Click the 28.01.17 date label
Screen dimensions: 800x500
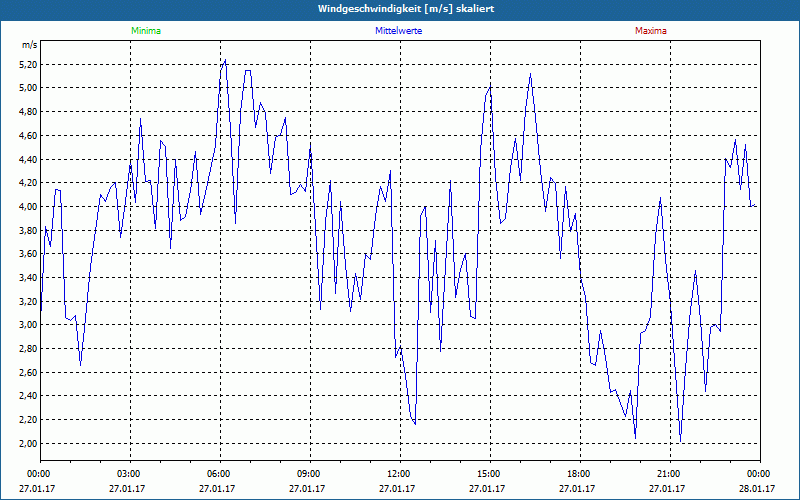tap(757, 489)
